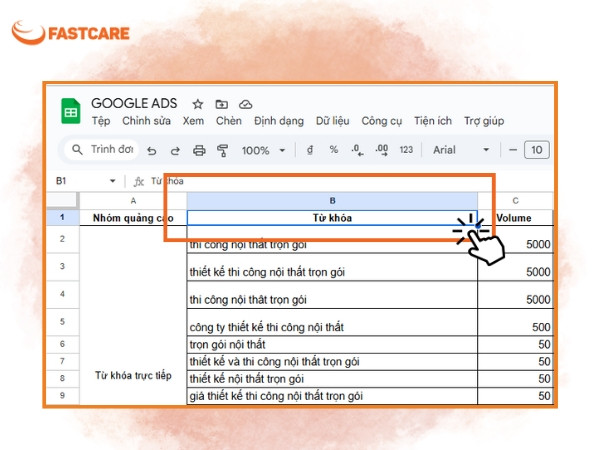Open the 100% zoom dropdown
Image resolution: width=600 pixels, height=450 pixels.
(263, 150)
